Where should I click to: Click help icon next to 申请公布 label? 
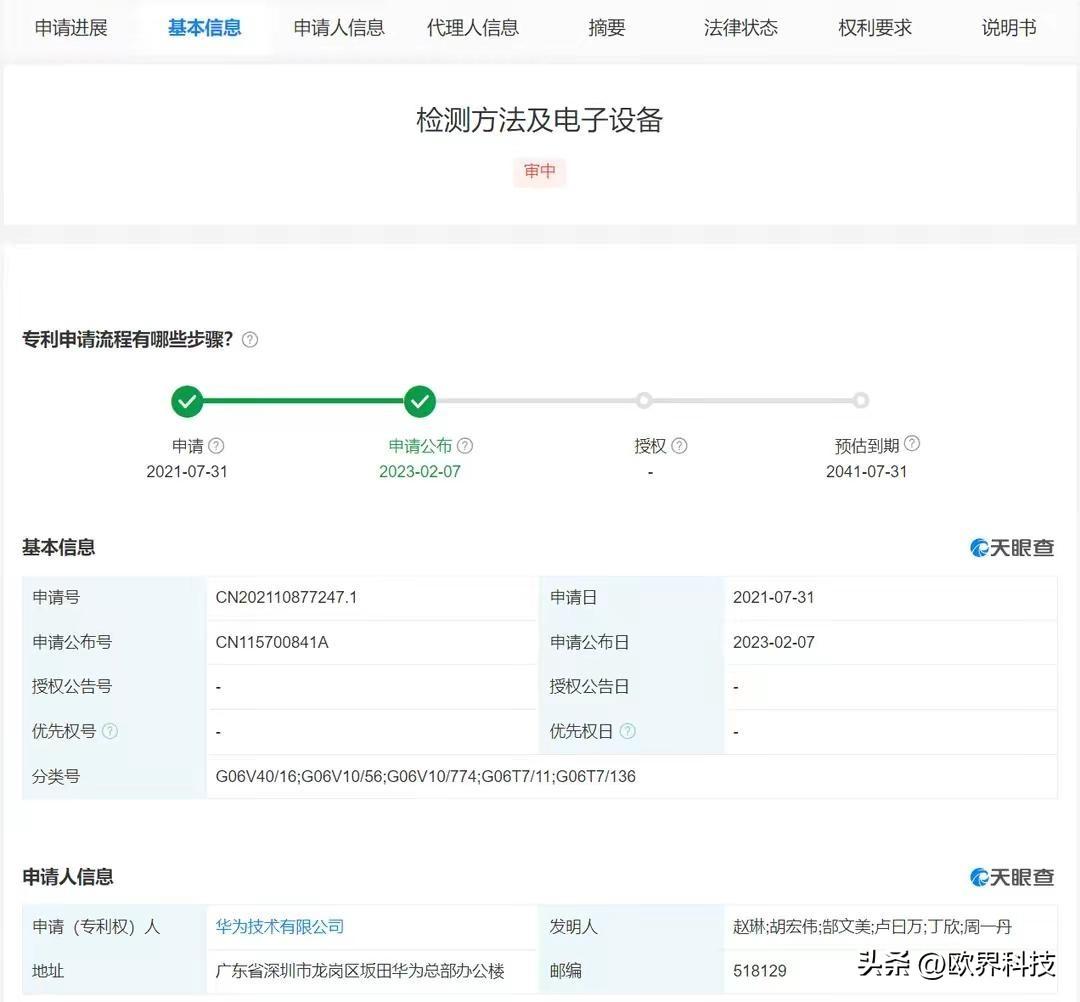coord(465,446)
